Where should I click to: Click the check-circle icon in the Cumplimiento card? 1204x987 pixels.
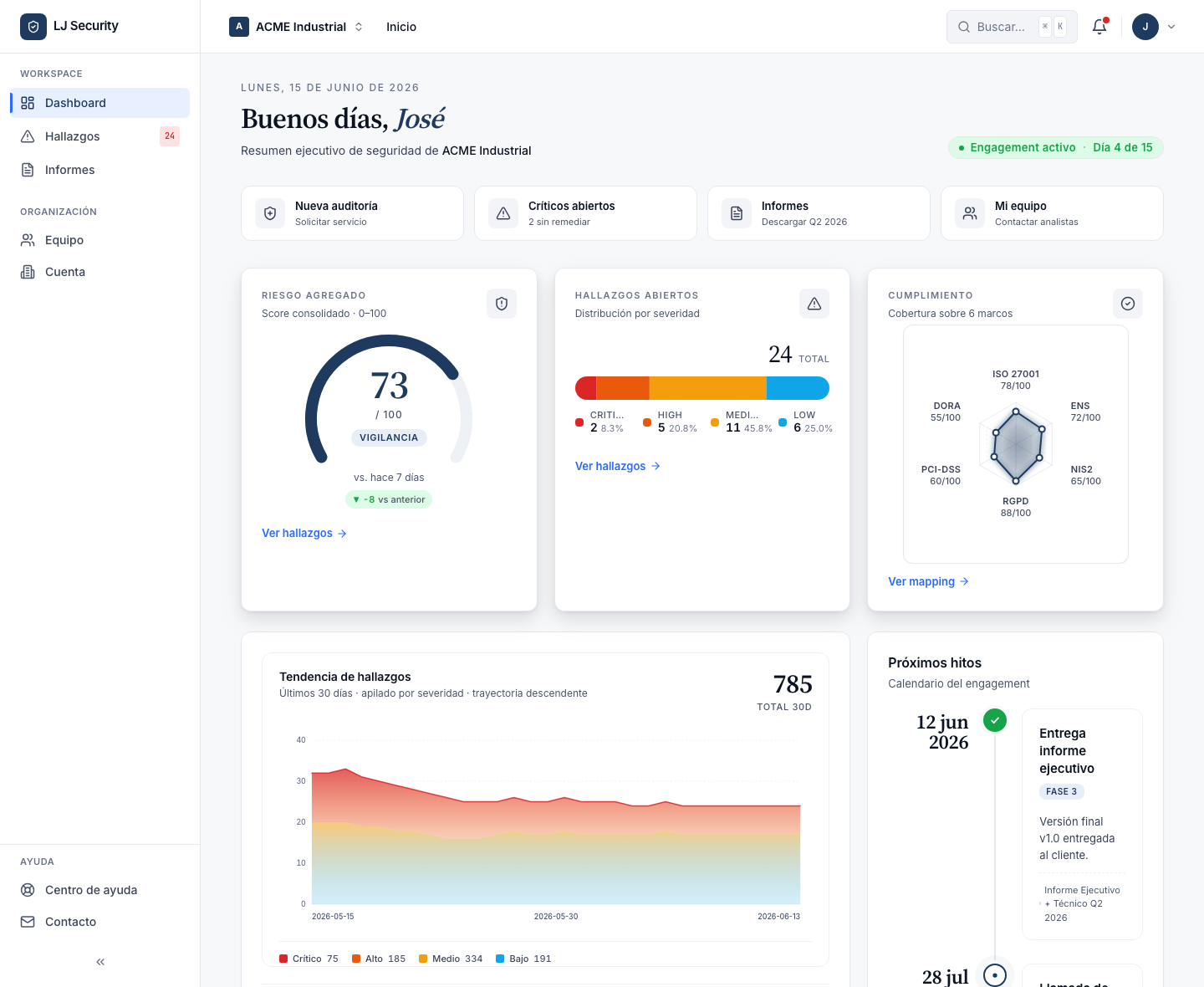pos(1128,304)
